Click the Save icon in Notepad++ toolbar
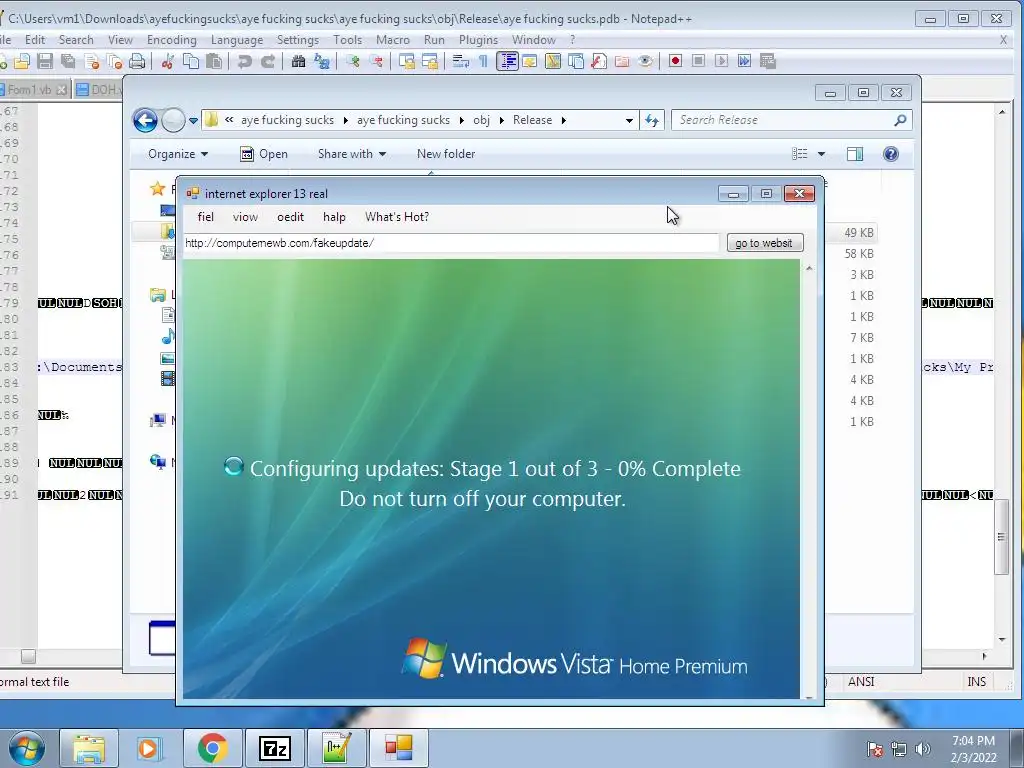The height and width of the screenshot is (768, 1024). coord(44,61)
